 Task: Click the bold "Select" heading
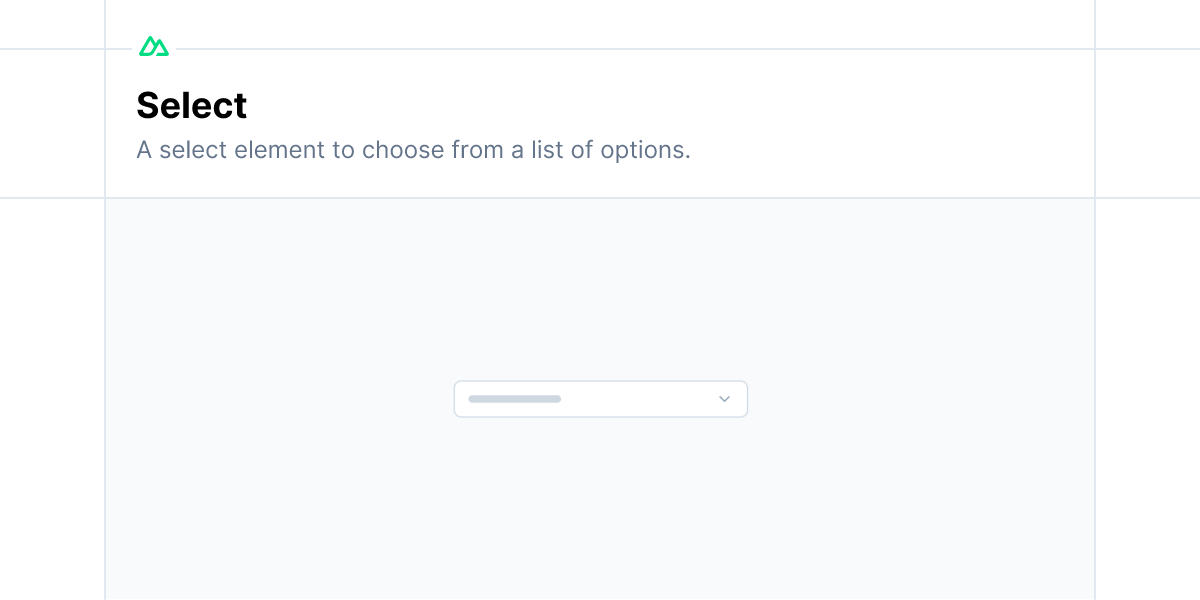[x=192, y=106]
